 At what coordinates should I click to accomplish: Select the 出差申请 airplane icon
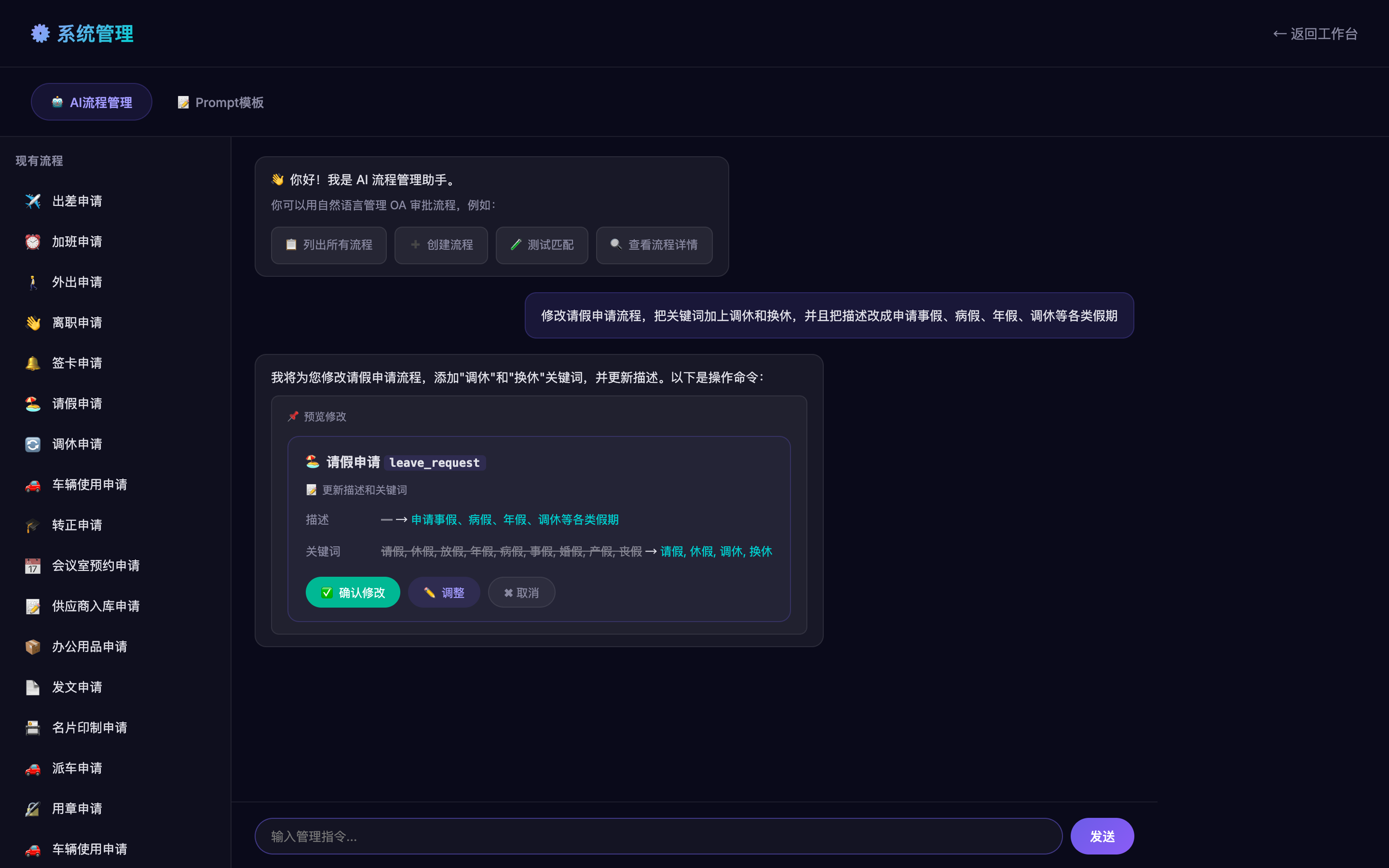click(33, 201)
